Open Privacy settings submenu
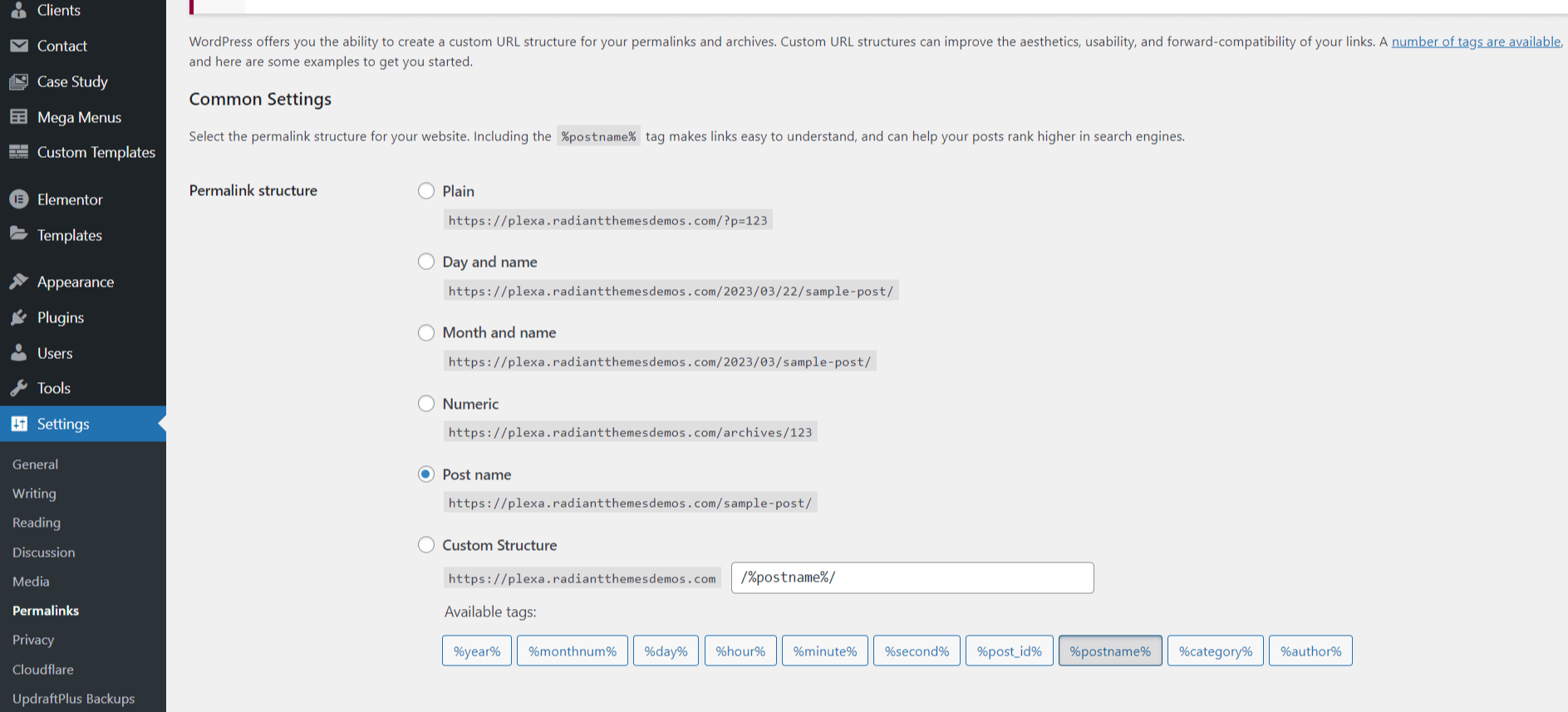The width and height of the screenshot is (1568, 712). point(33,640)
